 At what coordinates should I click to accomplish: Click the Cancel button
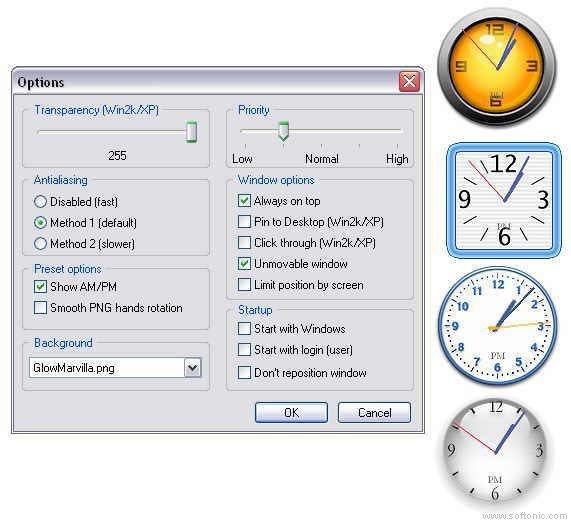[x=374, y=413]
